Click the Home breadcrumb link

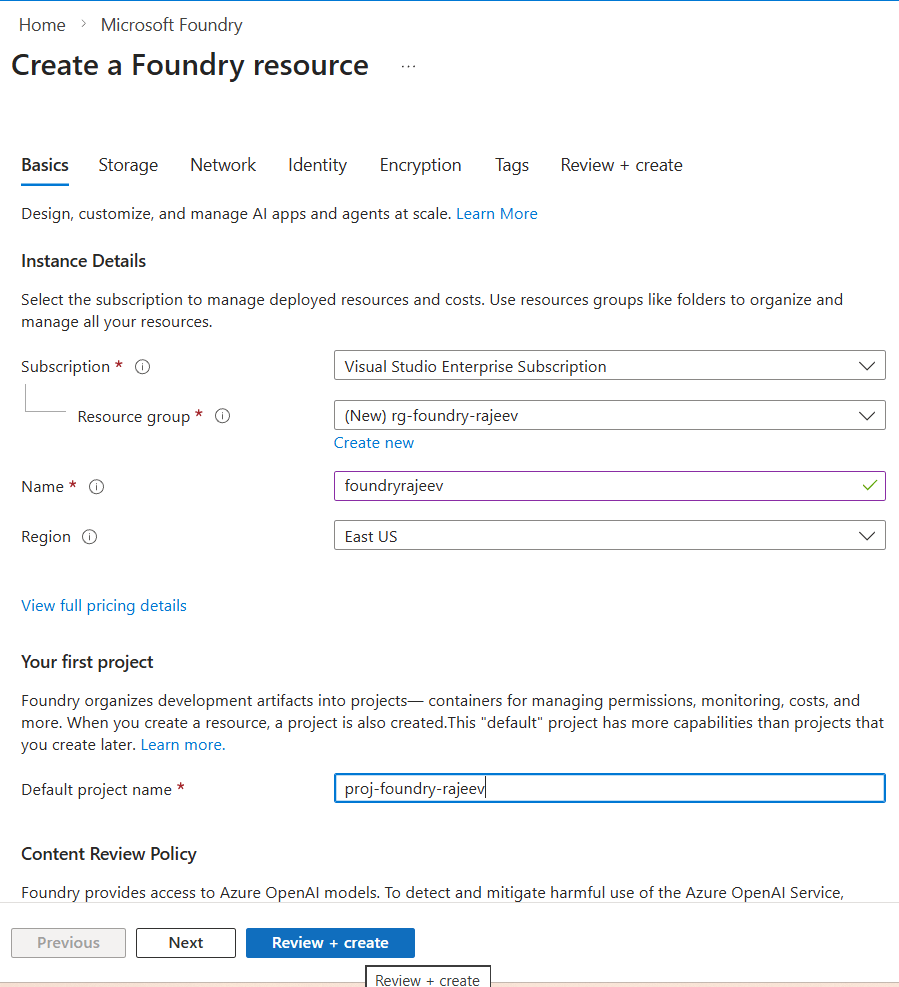[x=42, y=25]
